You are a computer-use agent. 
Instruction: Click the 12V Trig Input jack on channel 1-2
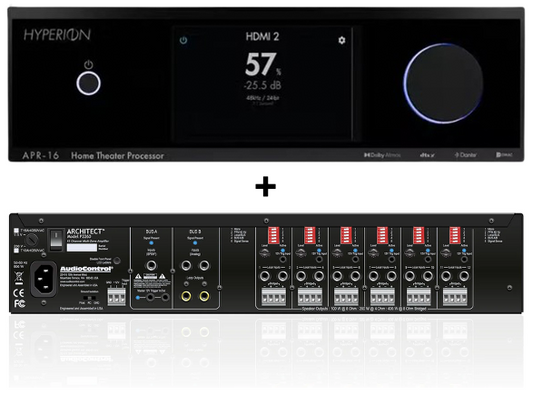click(283, 259)
